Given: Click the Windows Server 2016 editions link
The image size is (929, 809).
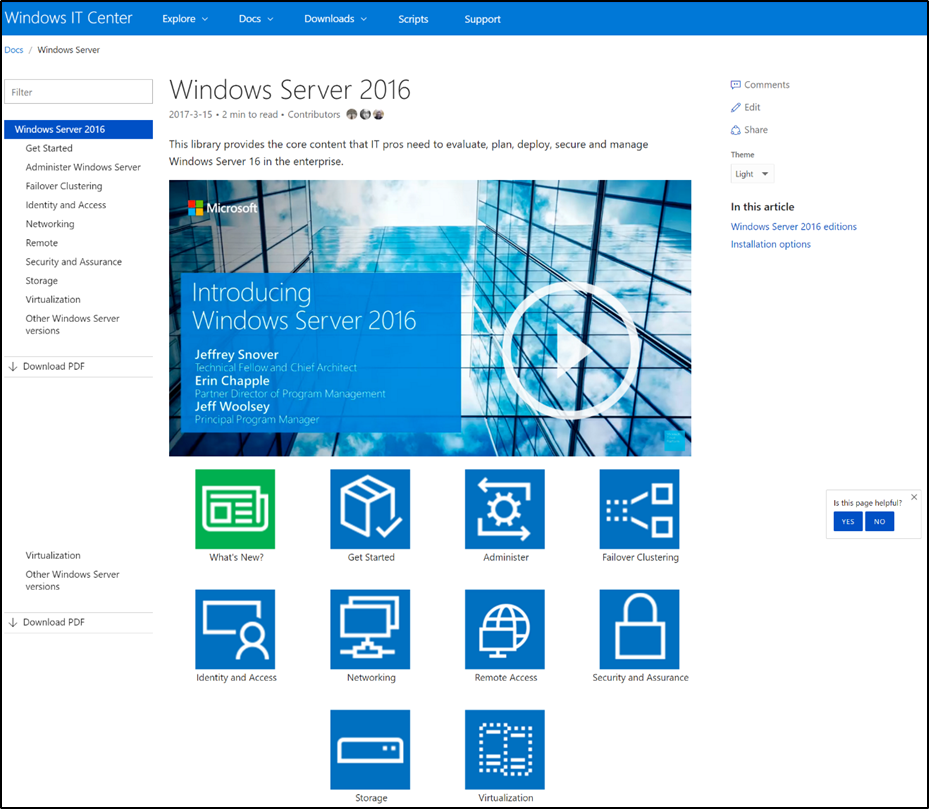Looking at the screenshot, I should tap(793, 226).
